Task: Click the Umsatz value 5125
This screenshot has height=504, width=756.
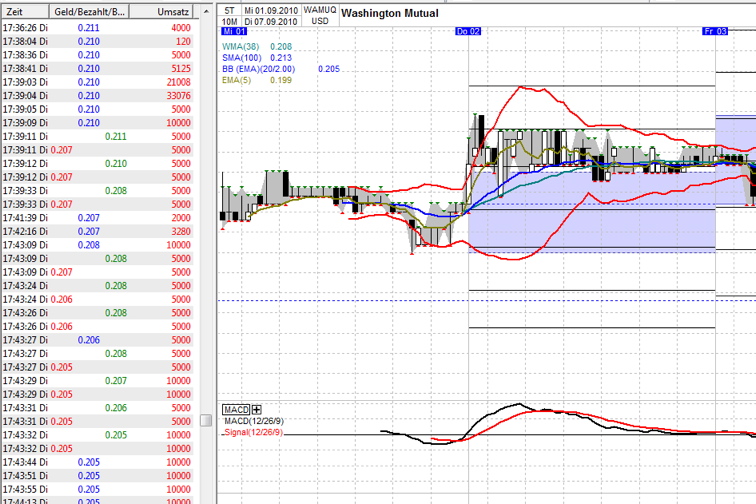Action: tap(181, 68)
